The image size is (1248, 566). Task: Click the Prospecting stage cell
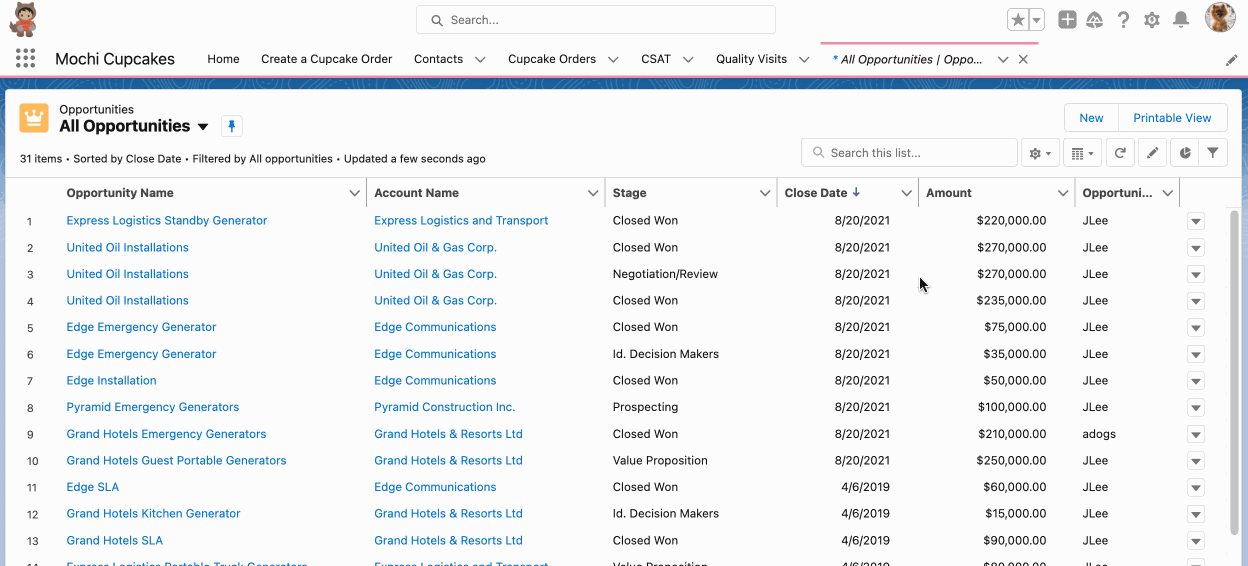645,407
